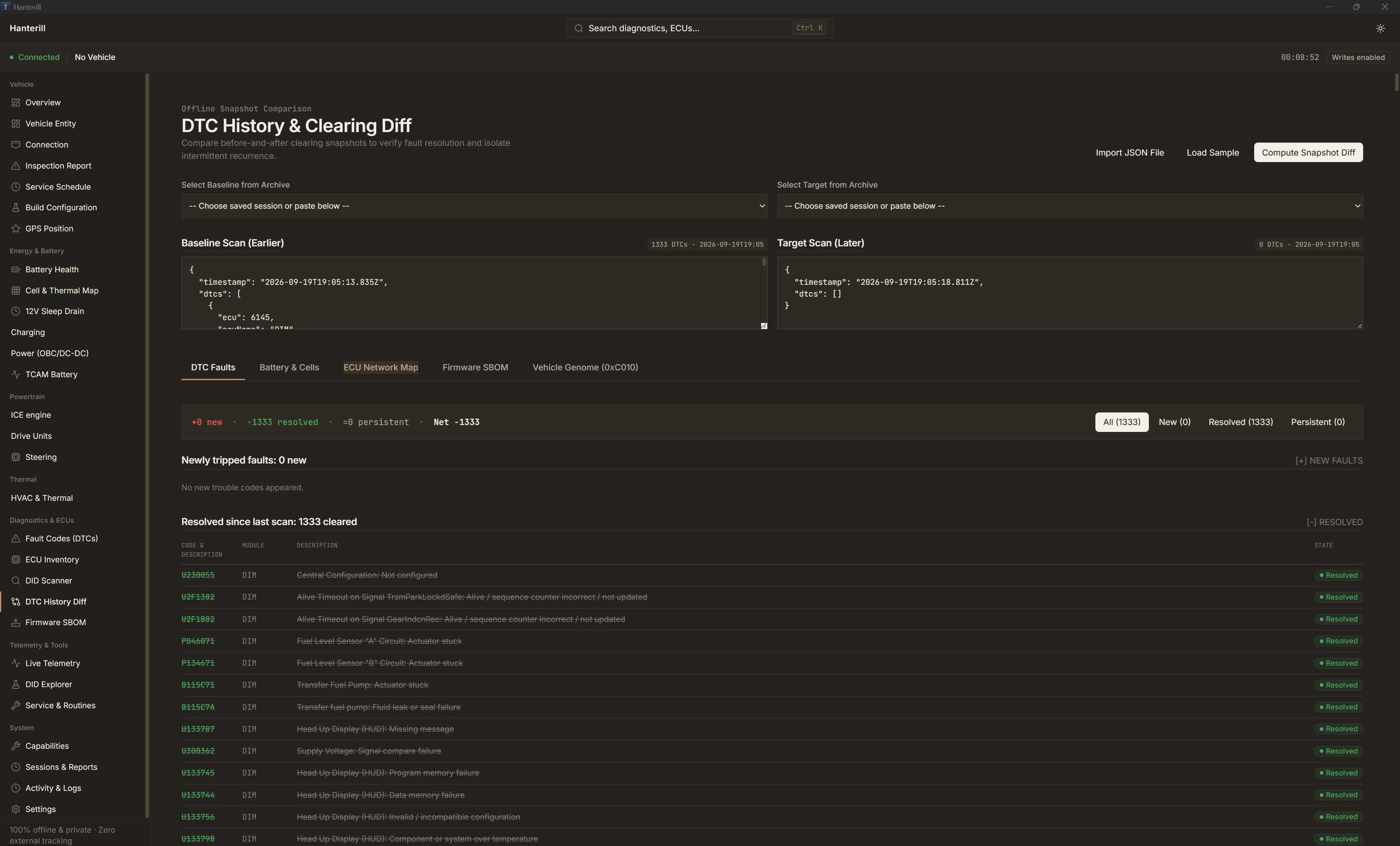
Task: Open the Select Baseline from Archive dropdown
Action: pos(474,206)
